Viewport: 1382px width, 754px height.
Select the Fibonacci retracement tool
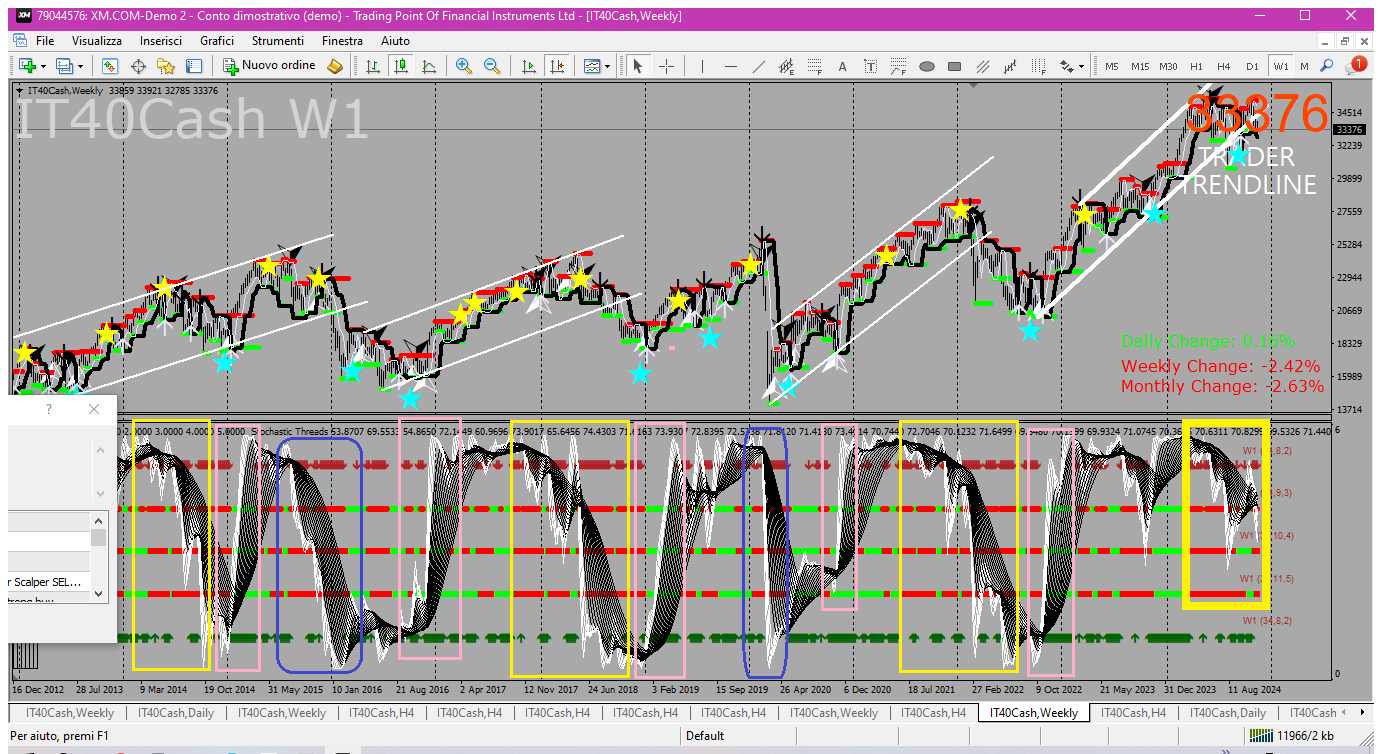(x=815, y=66)
